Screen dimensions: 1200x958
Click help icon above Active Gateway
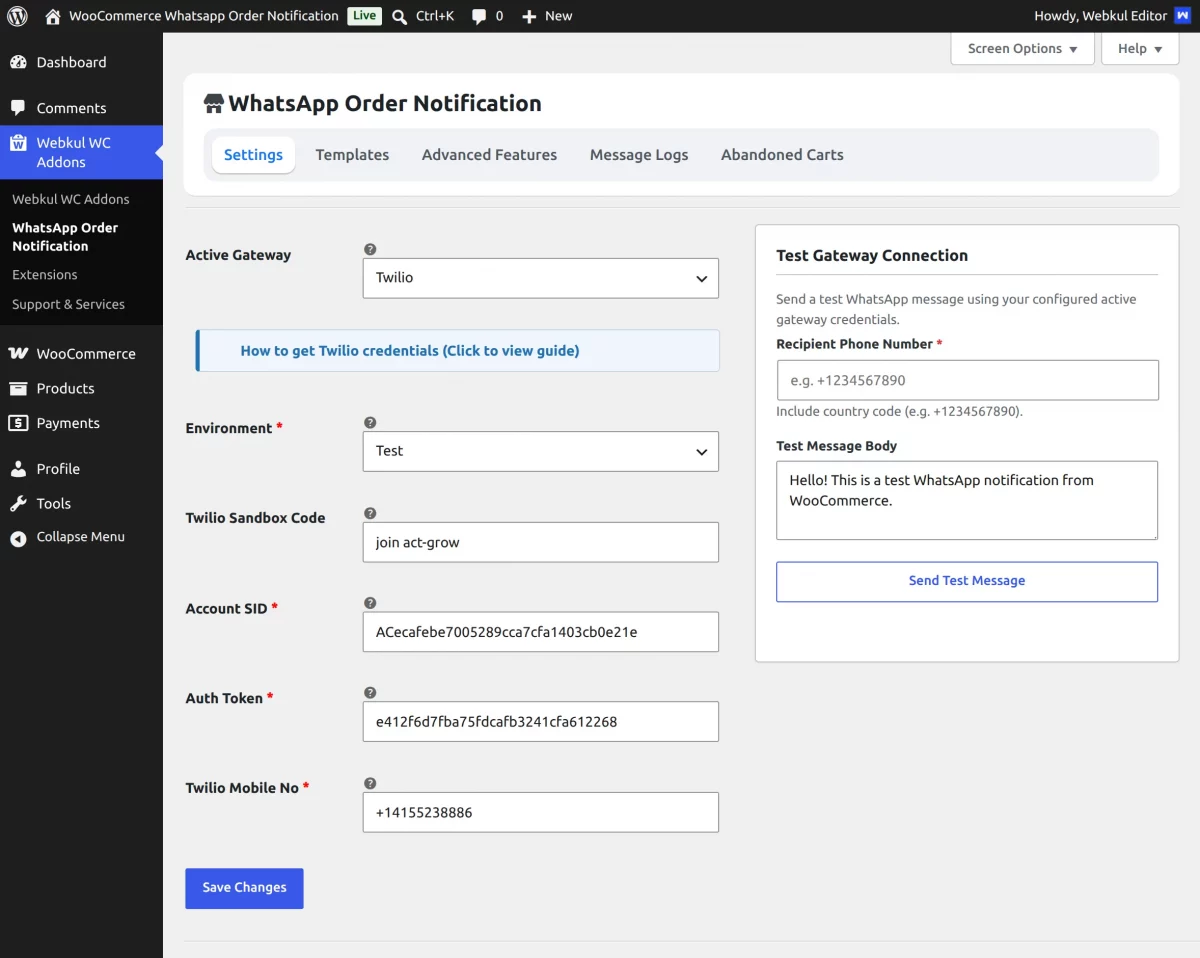coord(370,249)
